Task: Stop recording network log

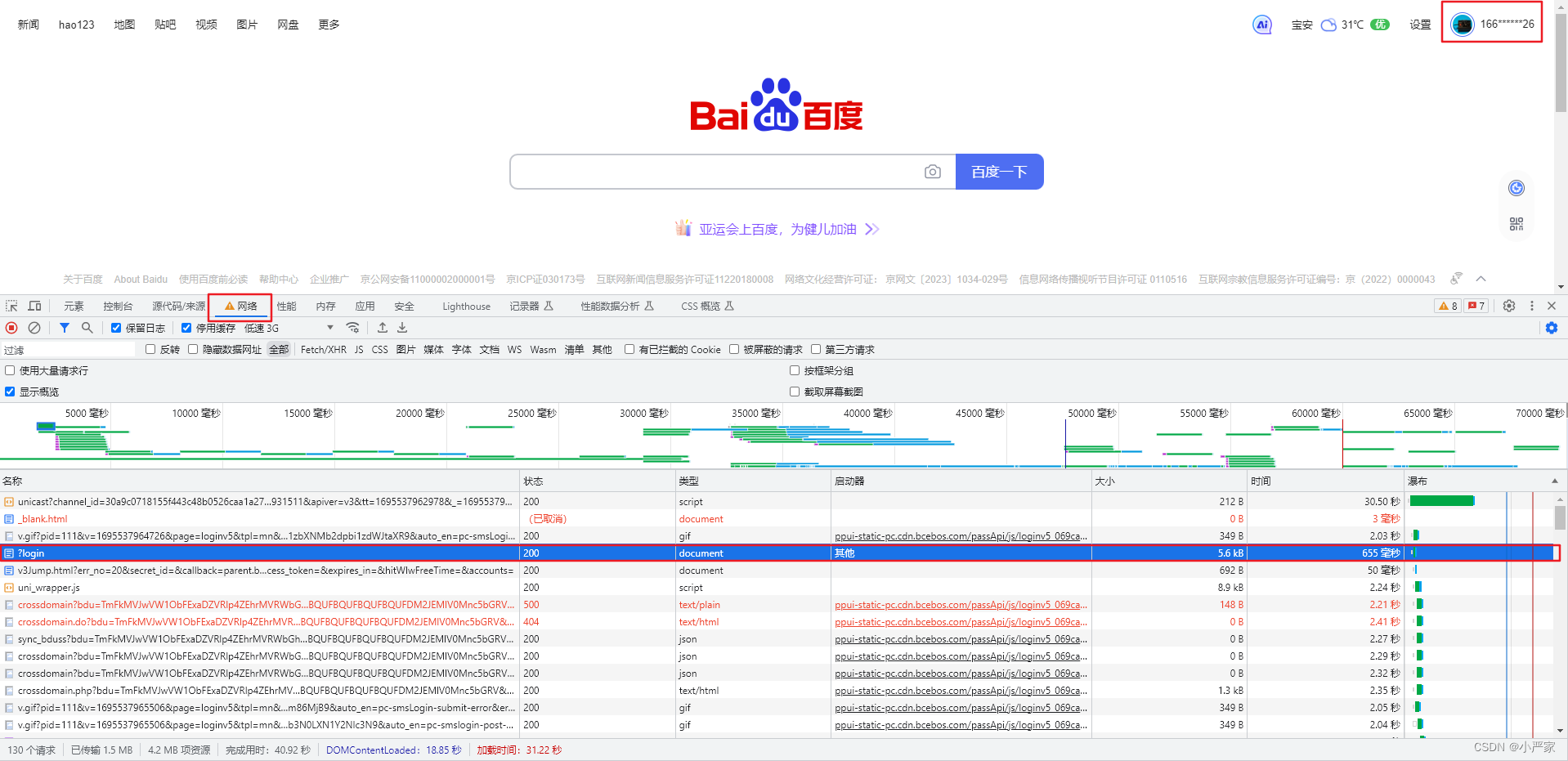Action: (11, 328)
